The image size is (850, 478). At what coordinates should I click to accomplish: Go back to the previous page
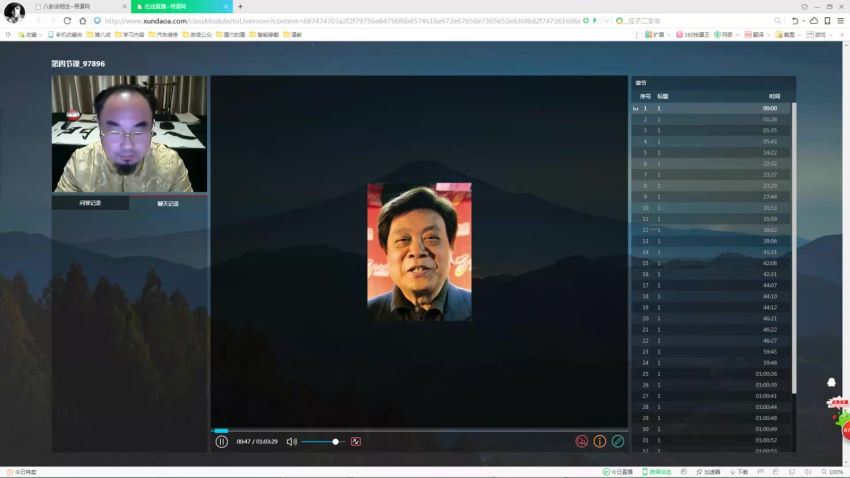38,21
